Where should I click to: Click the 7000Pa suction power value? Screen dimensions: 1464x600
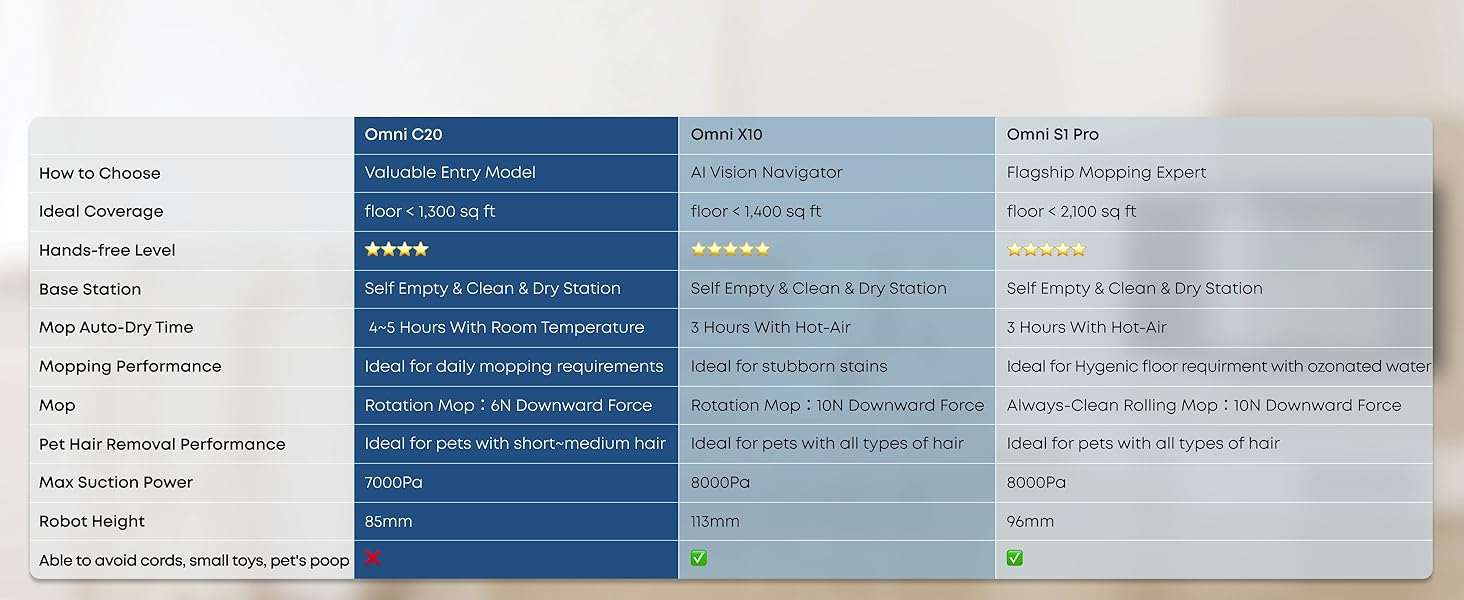[x=393, y=482]
